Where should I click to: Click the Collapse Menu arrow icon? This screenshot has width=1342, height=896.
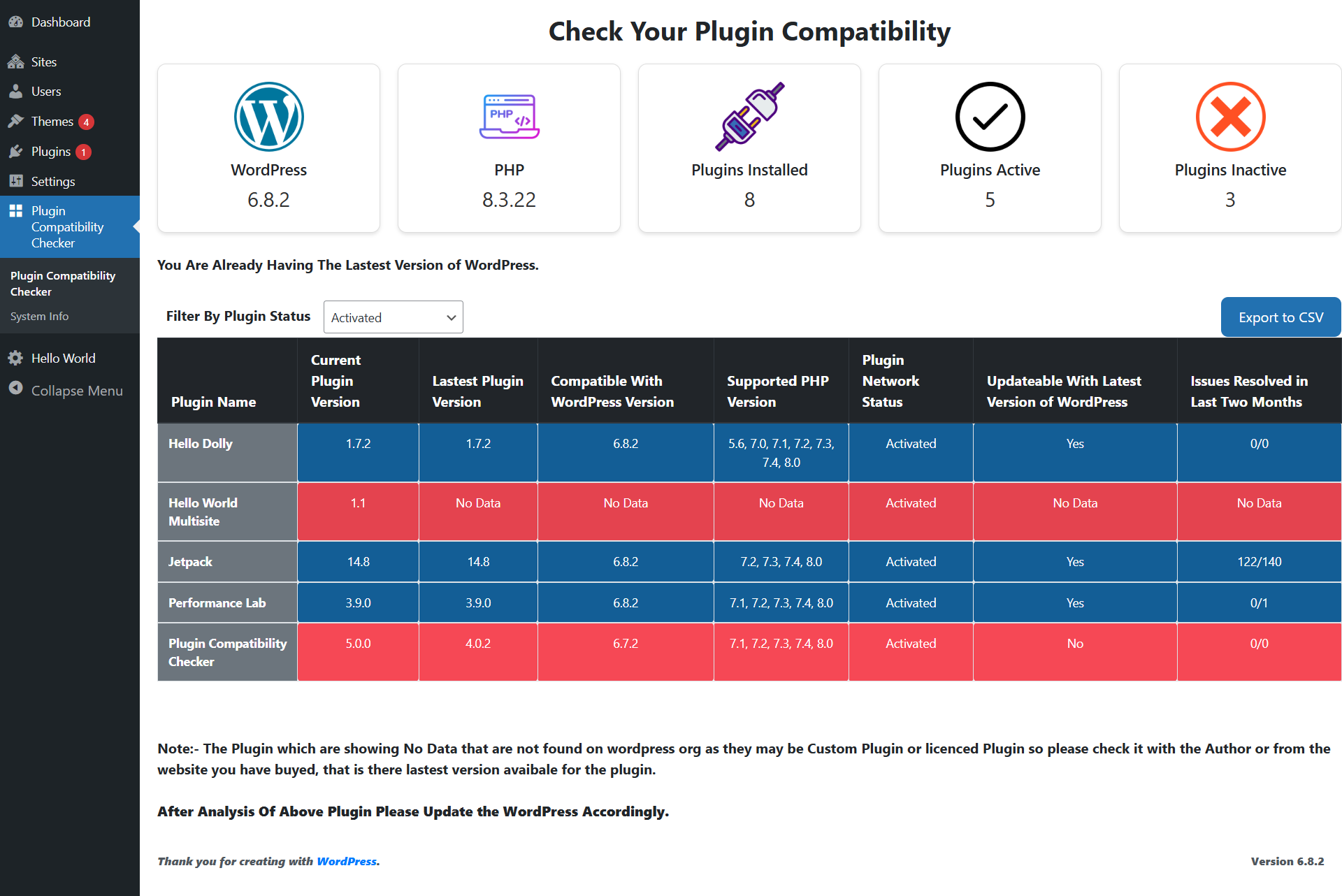pos(15,388)
